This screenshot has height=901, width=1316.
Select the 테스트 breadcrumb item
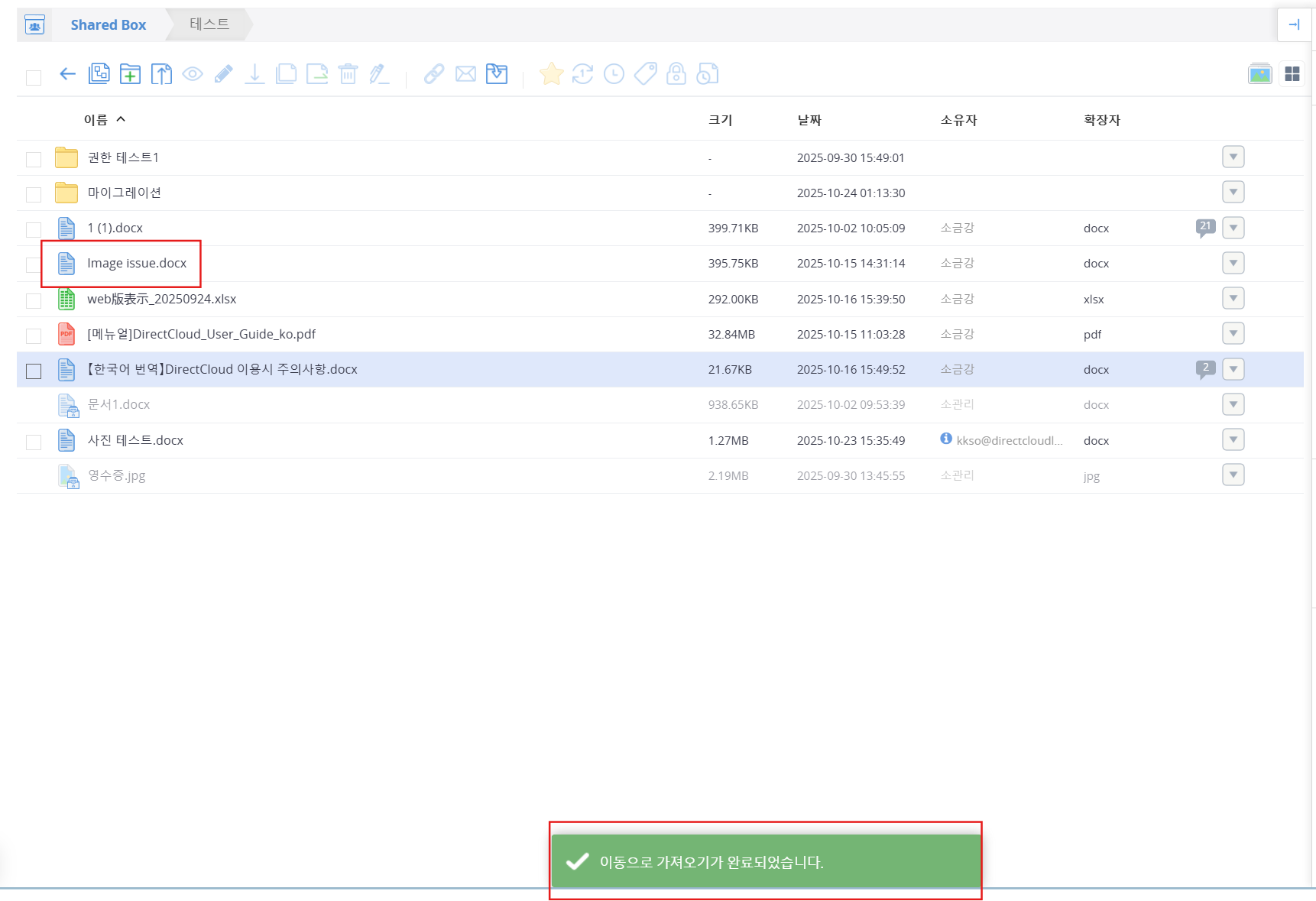209,24
